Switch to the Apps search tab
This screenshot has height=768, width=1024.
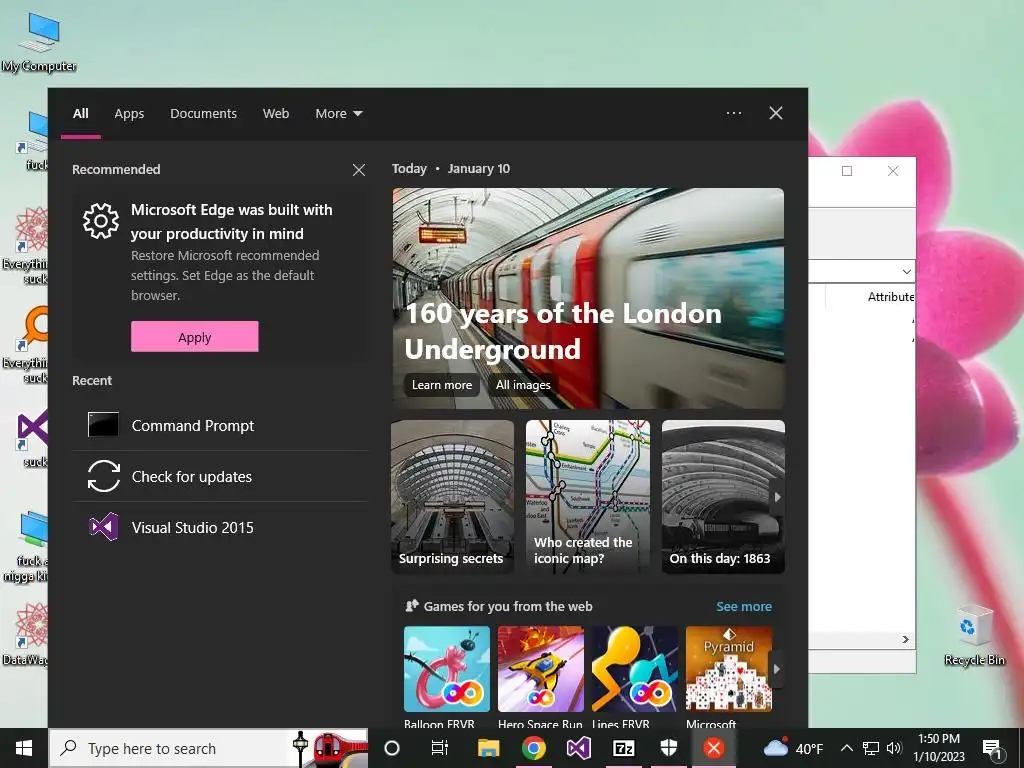click(x=129, y=114)
